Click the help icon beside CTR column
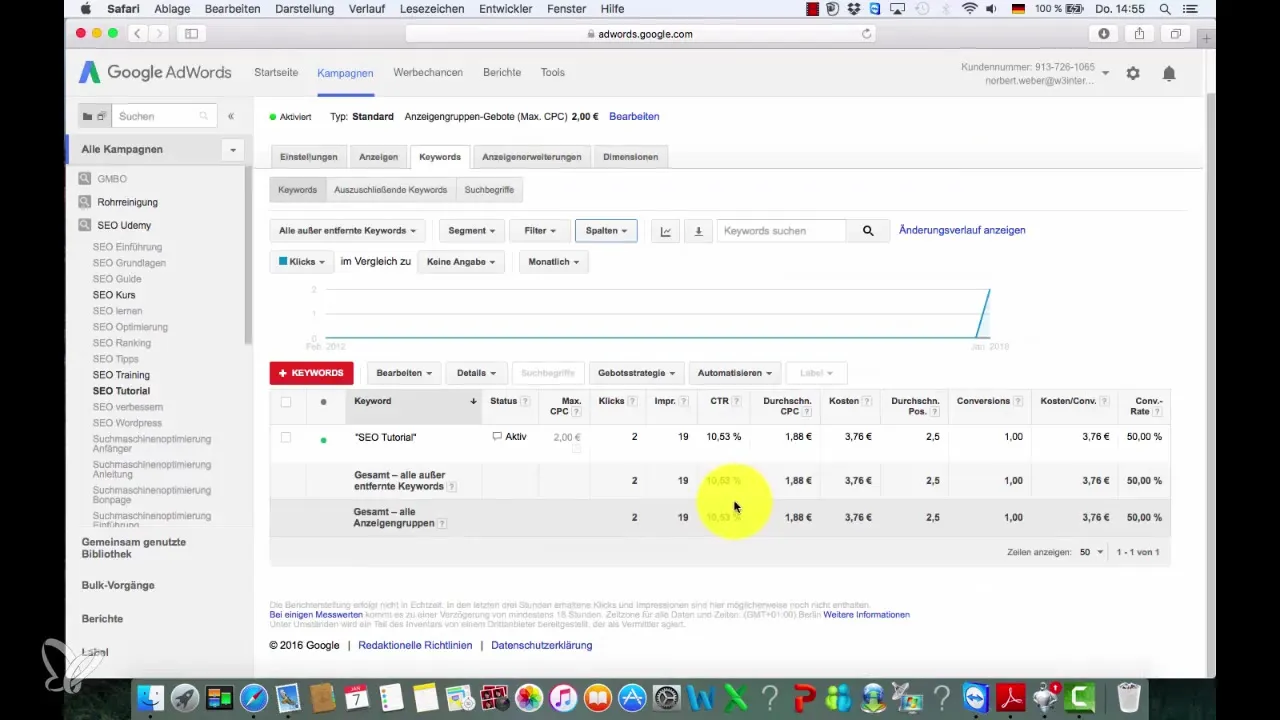This screenshot has height=720, width=1280. (x=736, y=401)
